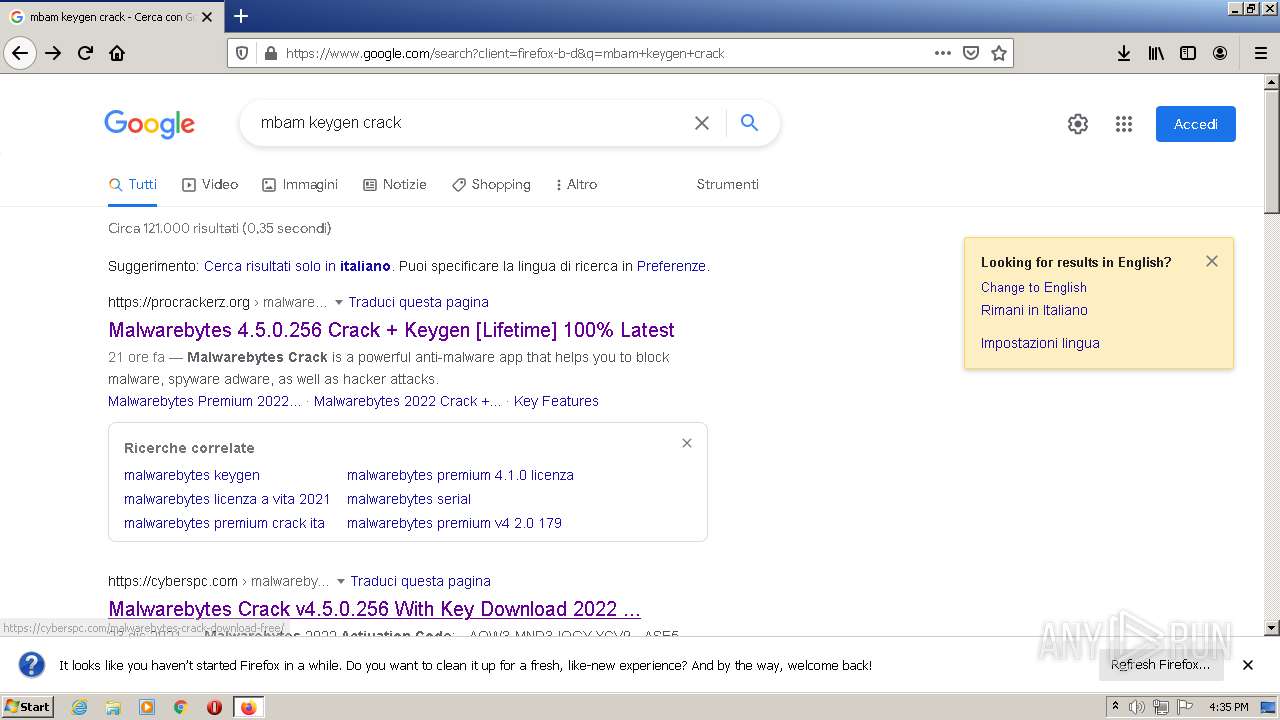This screenshot has height=720, width=1280.
Task: Open Opera from taskbar
Action: click(x=214, y=707)
